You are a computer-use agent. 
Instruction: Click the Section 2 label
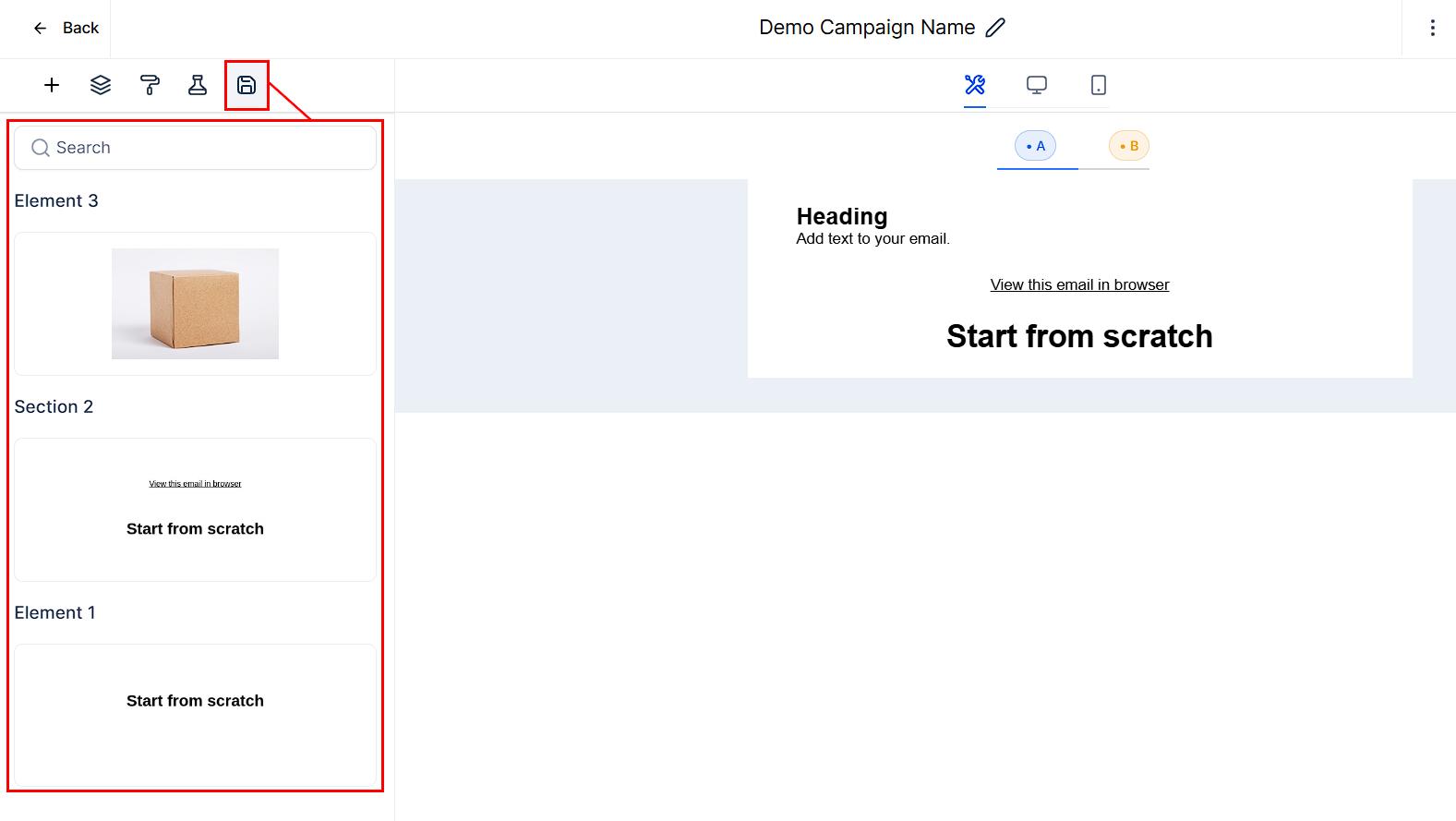click(54, 407)
